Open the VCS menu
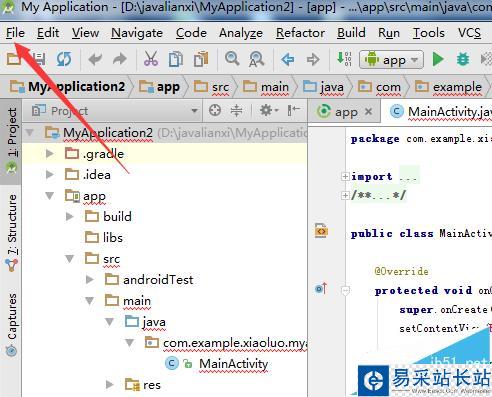492x397 pixels. coord(469,33)
